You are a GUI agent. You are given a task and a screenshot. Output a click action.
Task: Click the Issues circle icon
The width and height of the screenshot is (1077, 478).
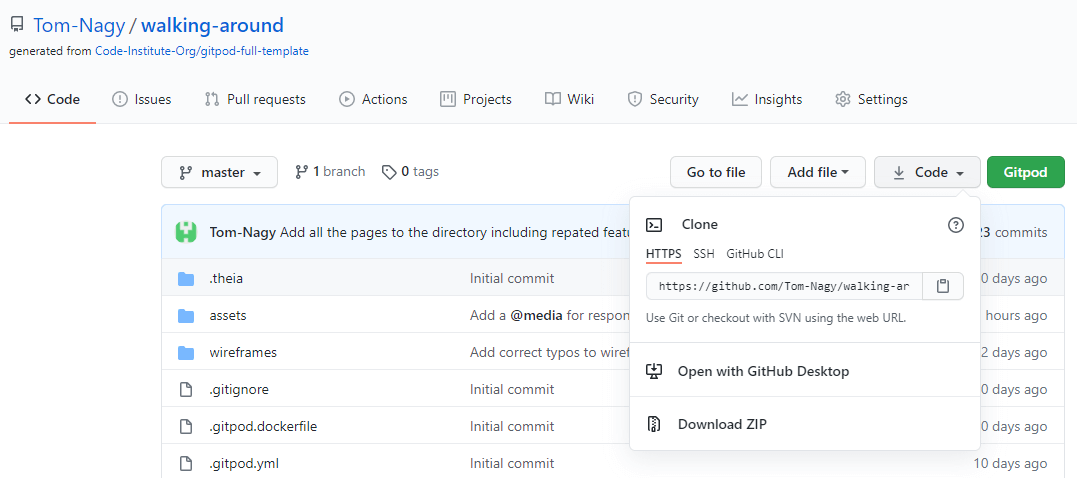pos(120,100)
